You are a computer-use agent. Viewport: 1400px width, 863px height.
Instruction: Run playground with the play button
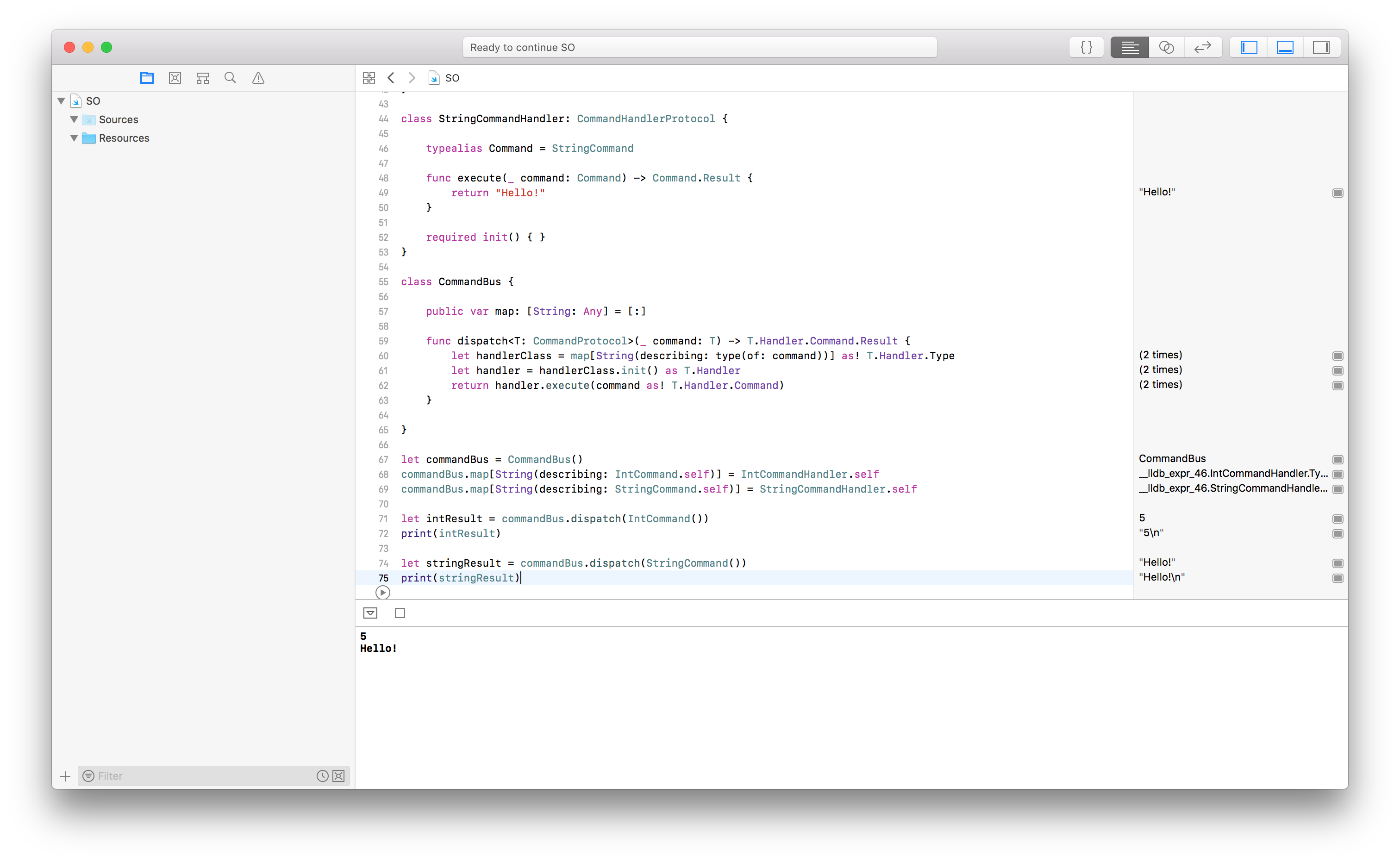click(383, 593)
